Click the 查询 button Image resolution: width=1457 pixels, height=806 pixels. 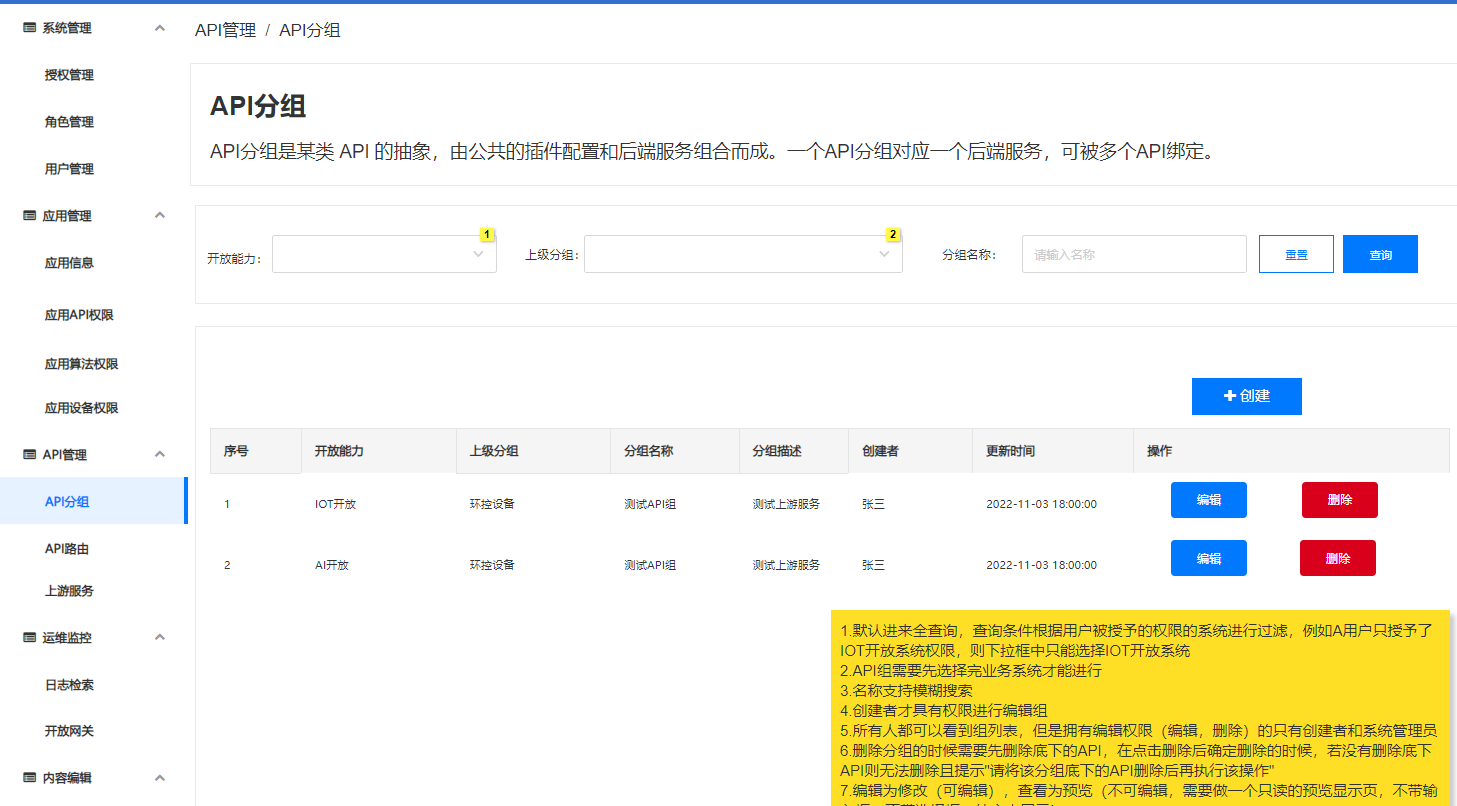tap(1380, 254)
